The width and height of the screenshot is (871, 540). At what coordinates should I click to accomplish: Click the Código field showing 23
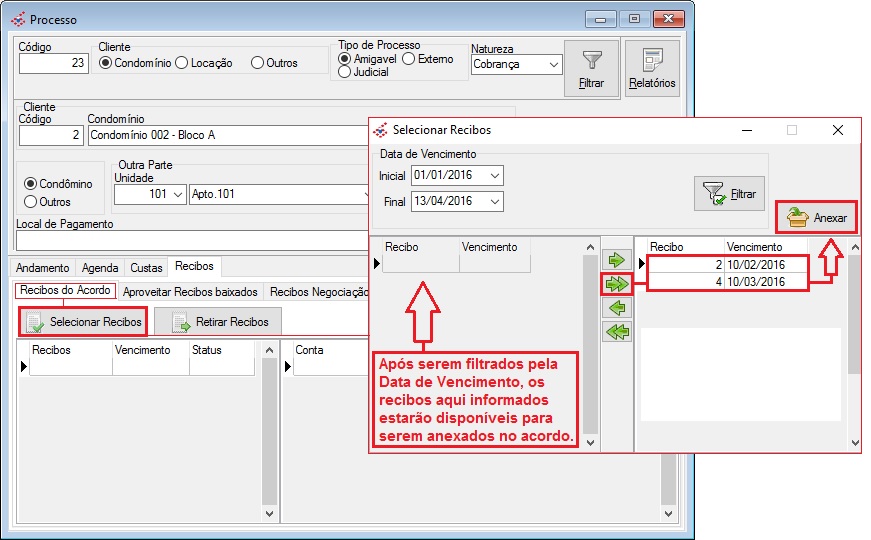pos(54,63)
